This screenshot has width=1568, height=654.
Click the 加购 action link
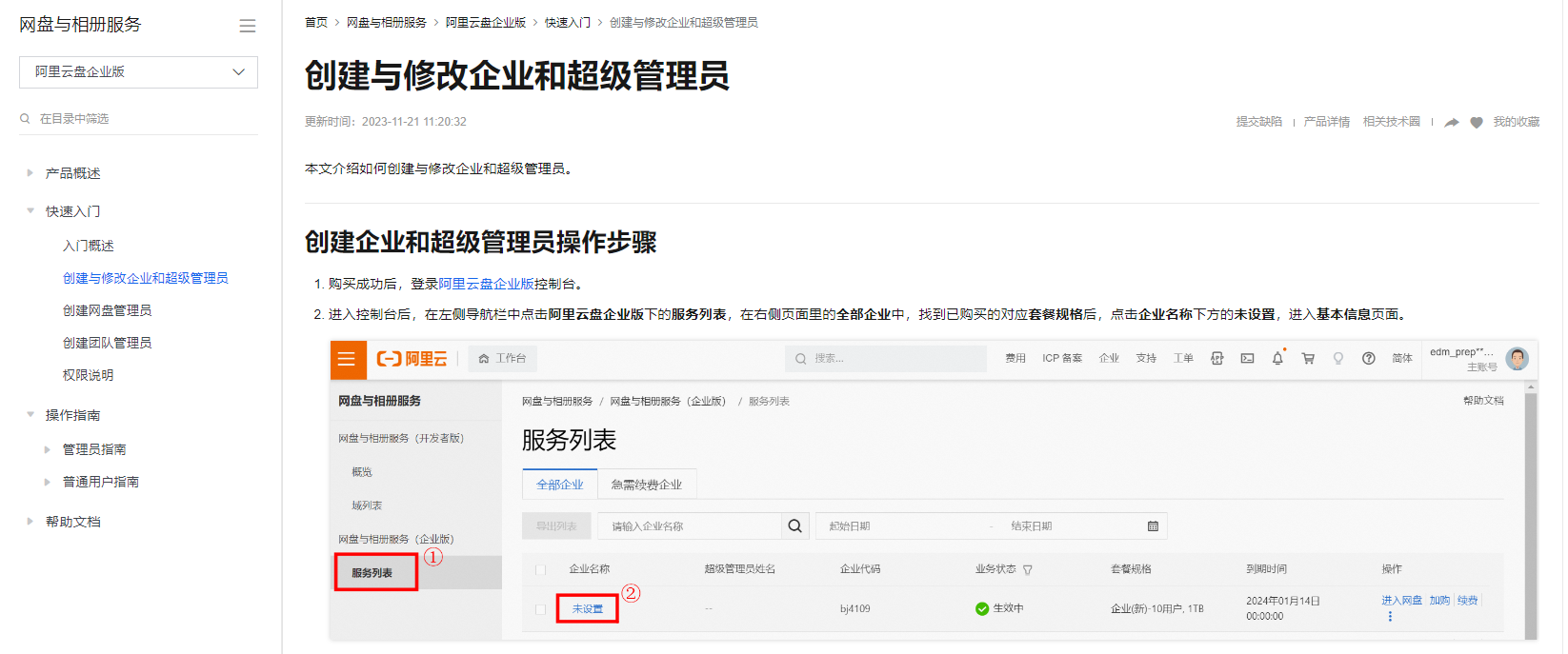[x=1439, y=601]
